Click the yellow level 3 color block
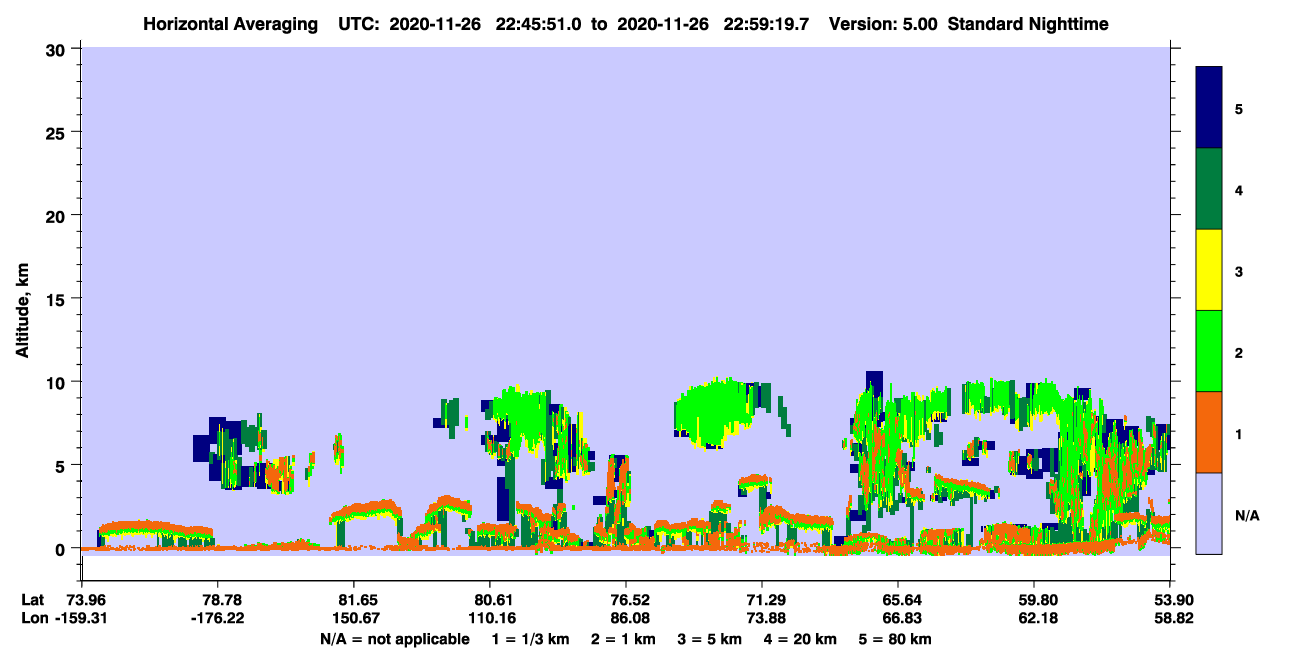Screen dimensions: 1300x667 (x=1209, y=270)
